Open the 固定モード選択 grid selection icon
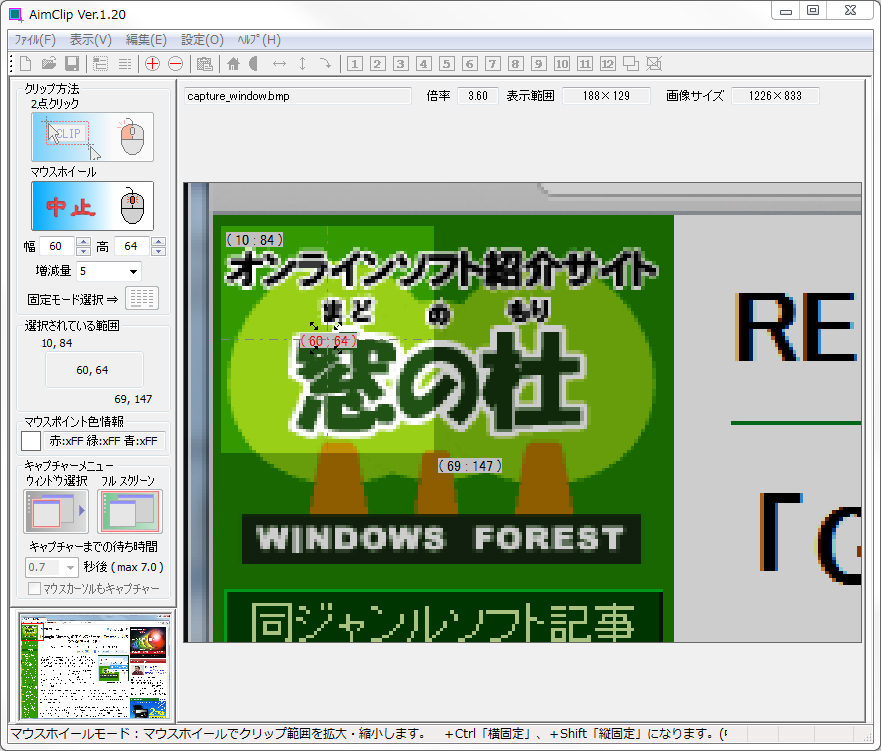 pyautogui.click(x=140, y=297)
